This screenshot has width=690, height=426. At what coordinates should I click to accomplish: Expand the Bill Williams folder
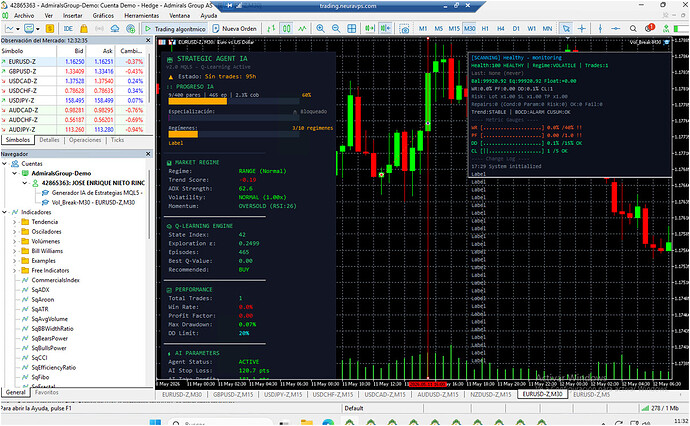point(15,251)
